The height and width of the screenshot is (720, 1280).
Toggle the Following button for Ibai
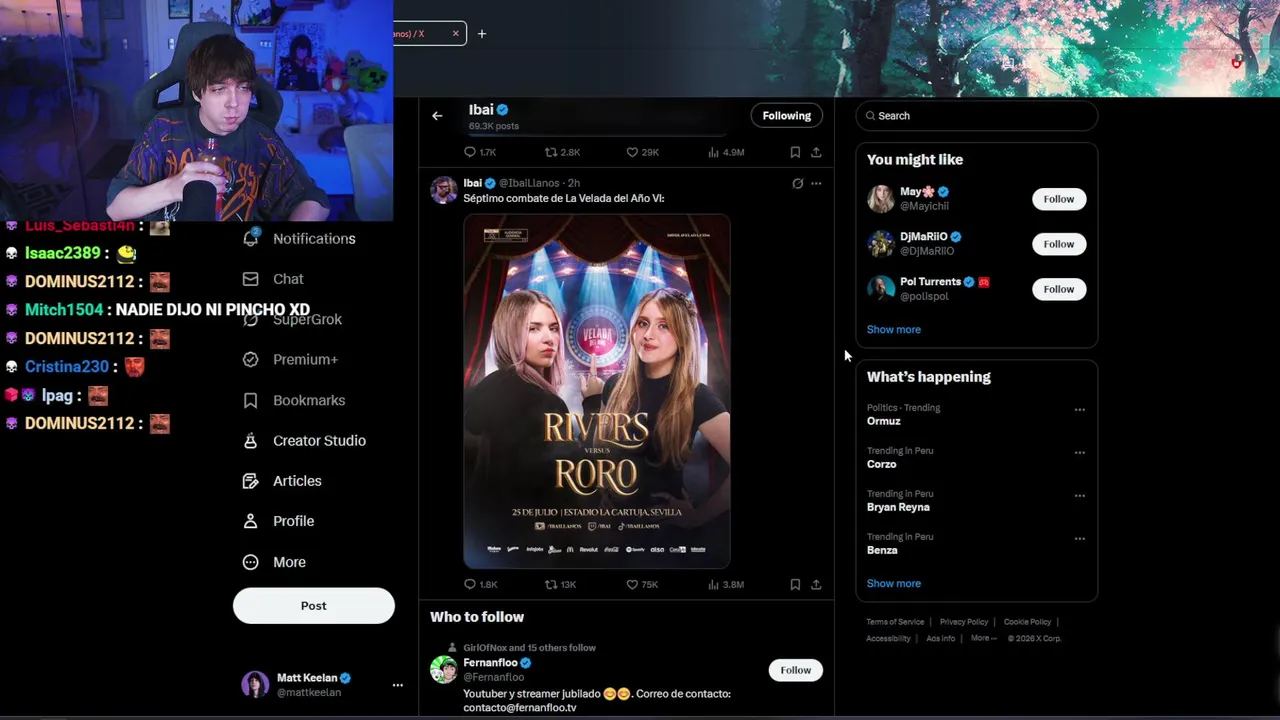(787, 116)
